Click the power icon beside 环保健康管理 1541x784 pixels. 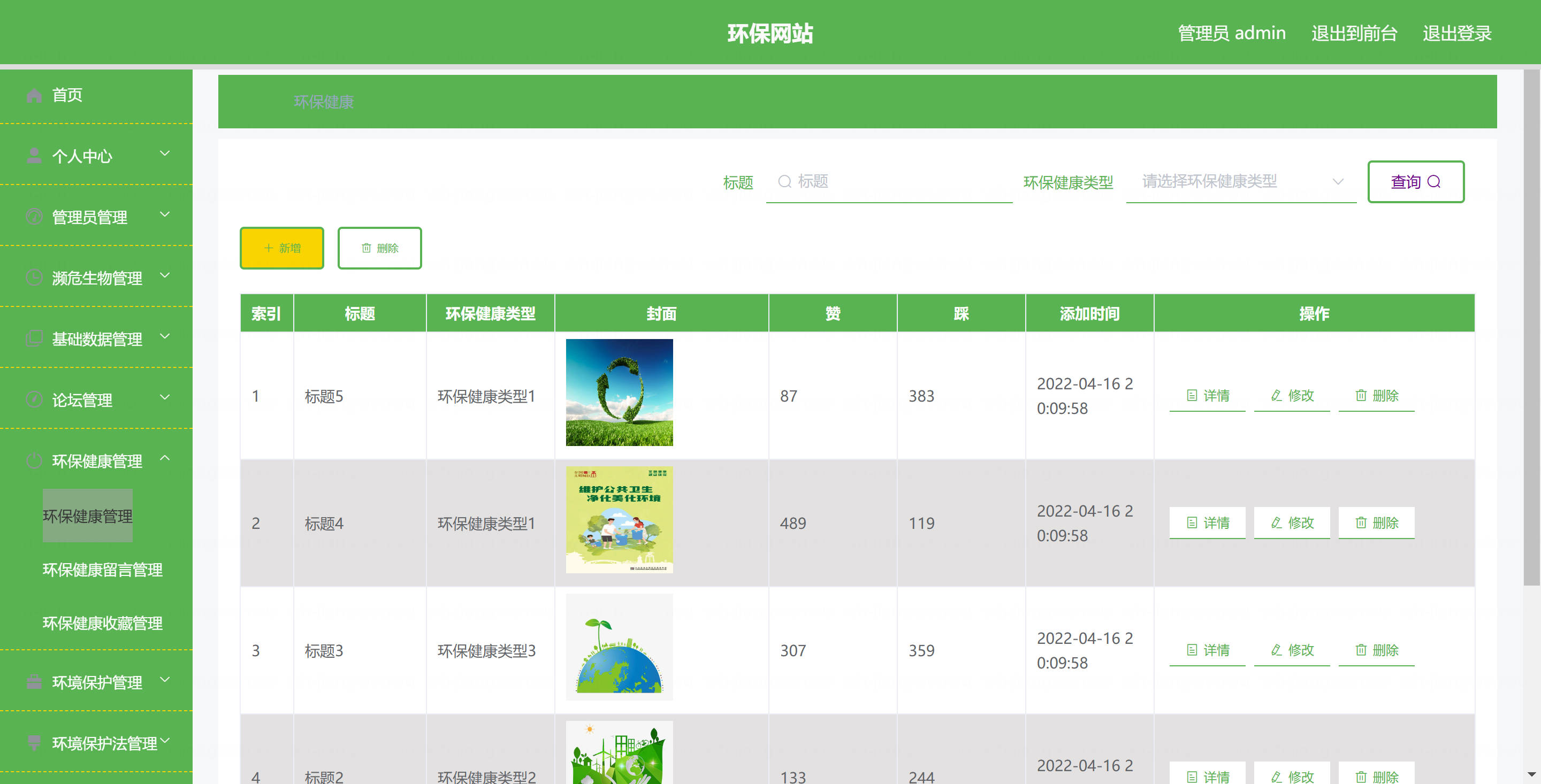tap(34, 460)
